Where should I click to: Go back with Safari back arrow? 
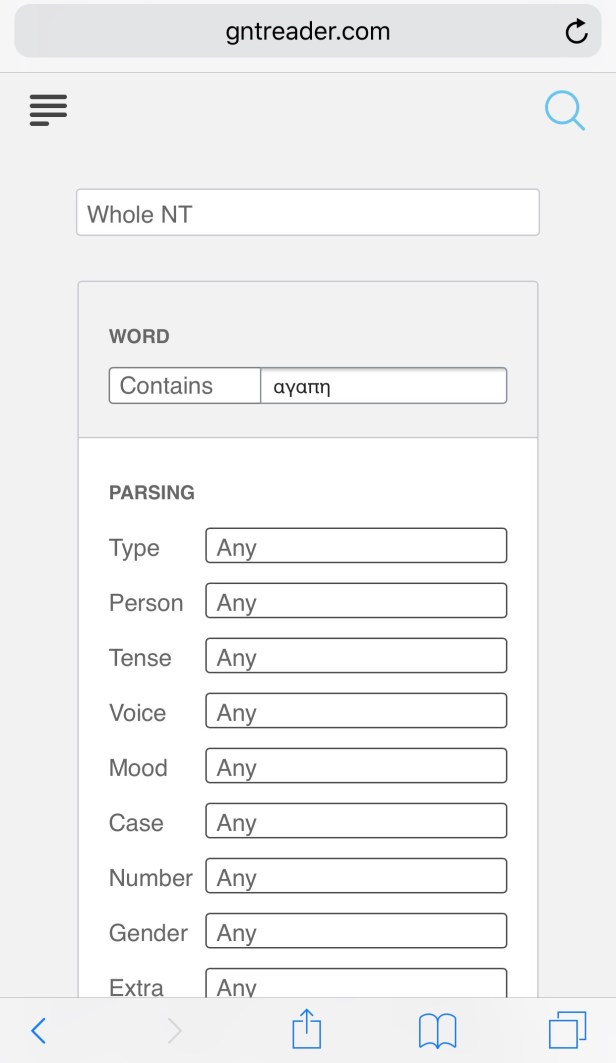(x=39, y=1029)
